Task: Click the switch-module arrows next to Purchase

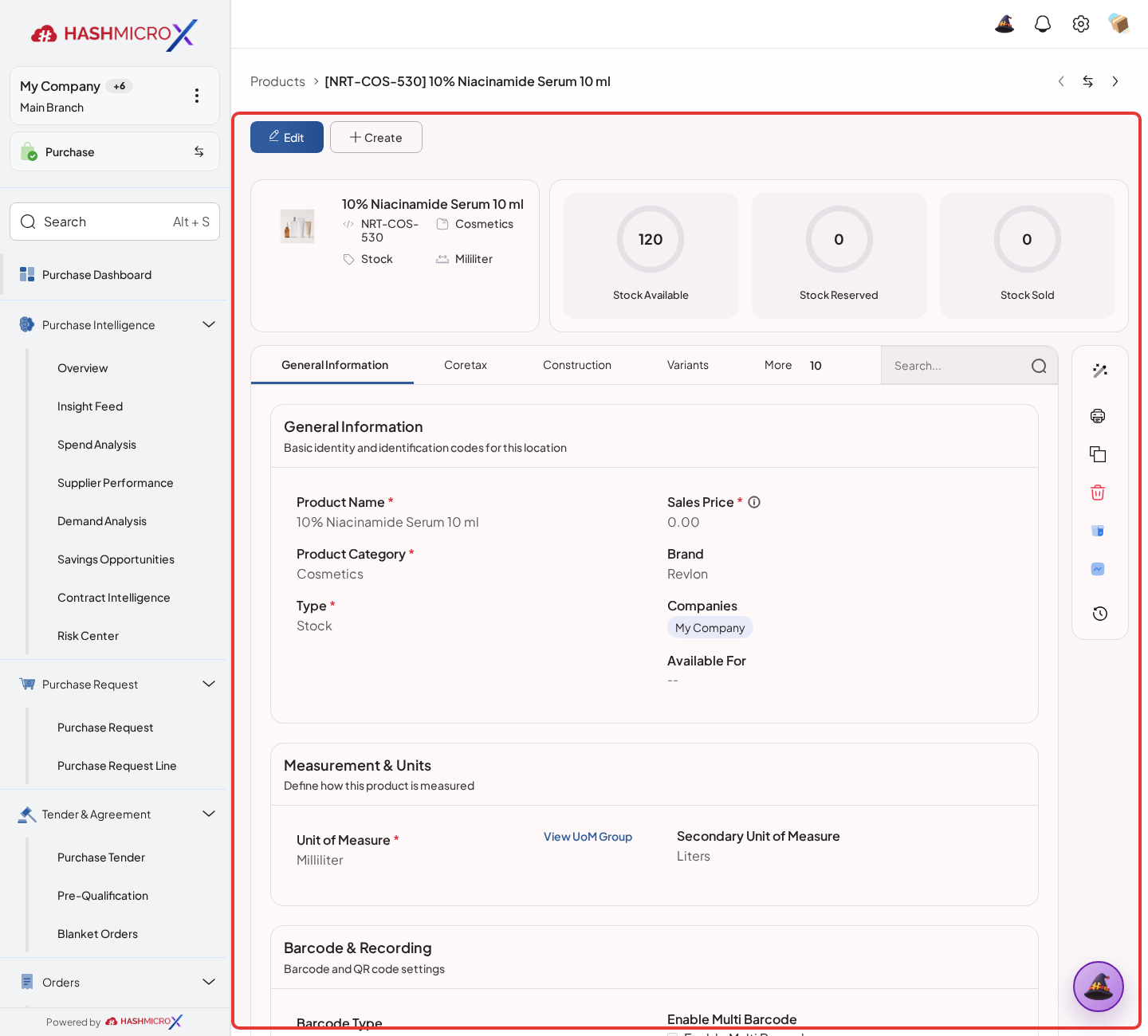Action: (x=199, y=151)
